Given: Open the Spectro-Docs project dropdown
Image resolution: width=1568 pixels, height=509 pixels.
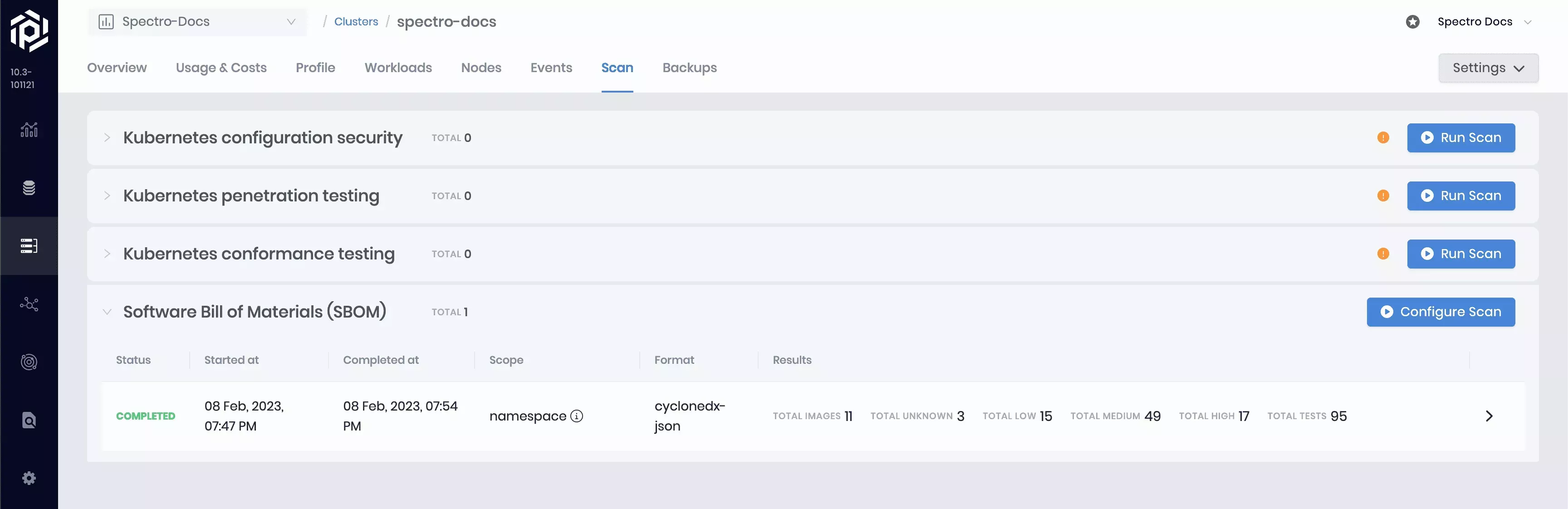Looking at the screenshot, I should click(x=196, y=22).
